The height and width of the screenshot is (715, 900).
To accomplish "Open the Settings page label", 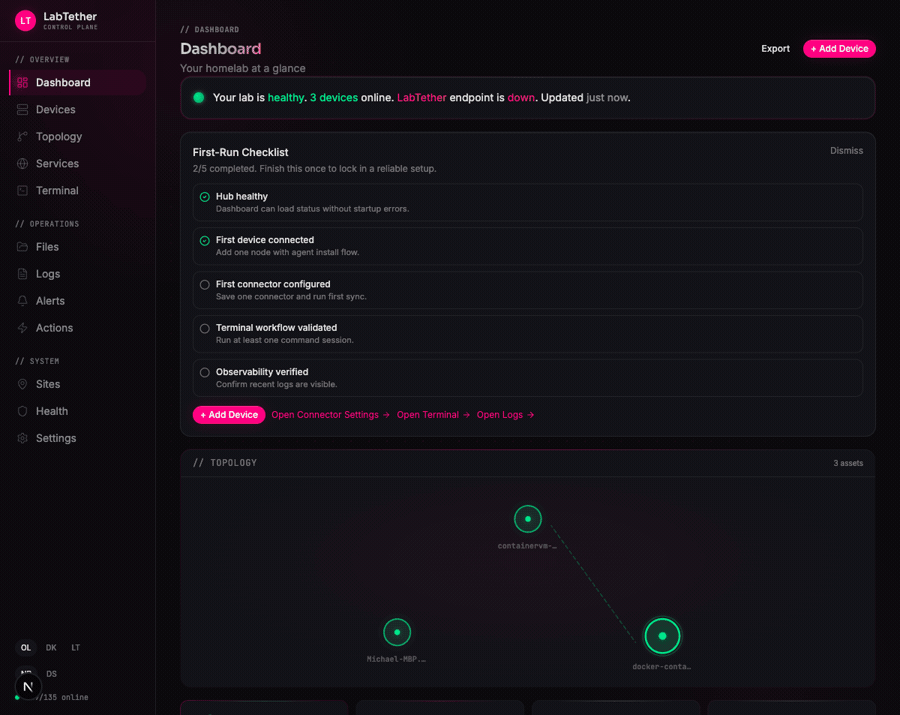I will point(56,438).
